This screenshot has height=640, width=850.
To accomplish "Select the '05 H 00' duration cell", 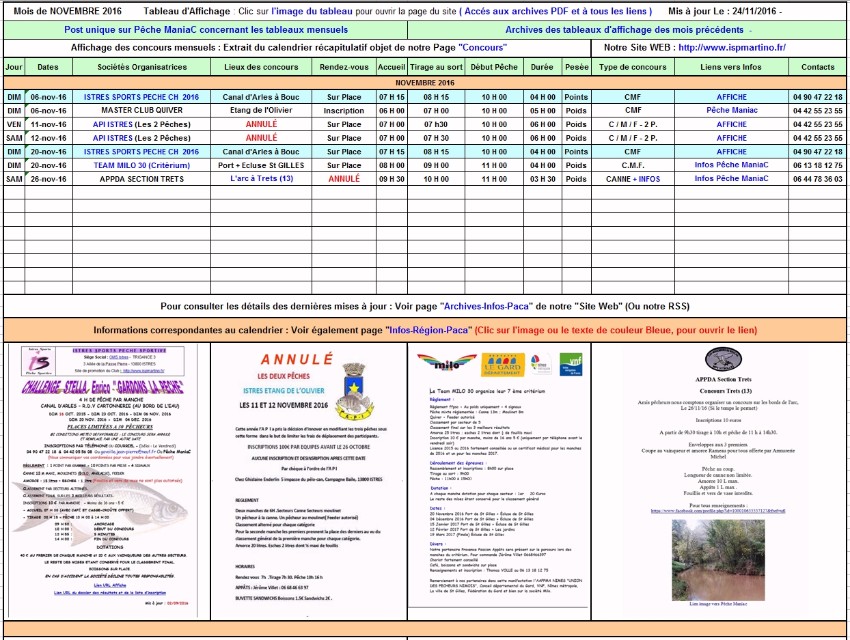I will click(542, 111).
